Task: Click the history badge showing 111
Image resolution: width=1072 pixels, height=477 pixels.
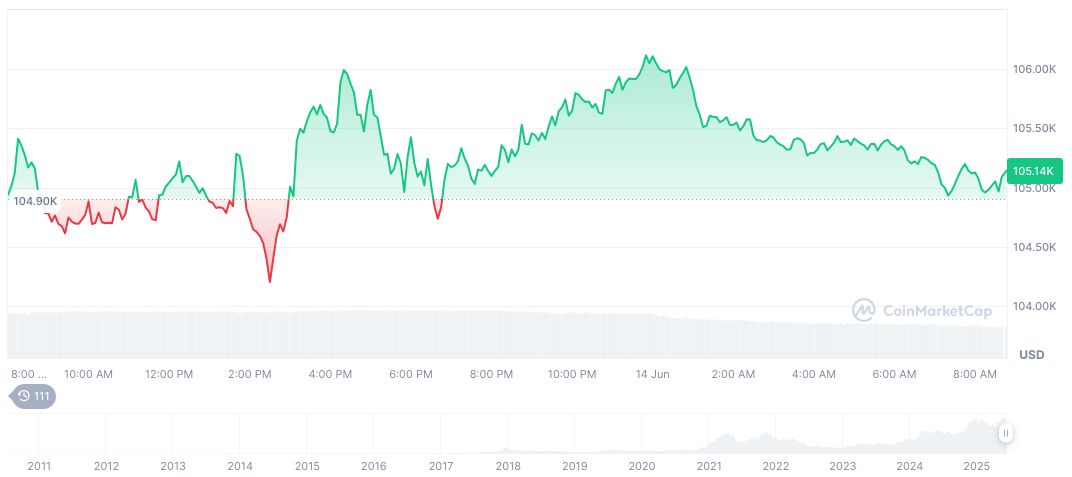Action: click(x=33, y=396)
